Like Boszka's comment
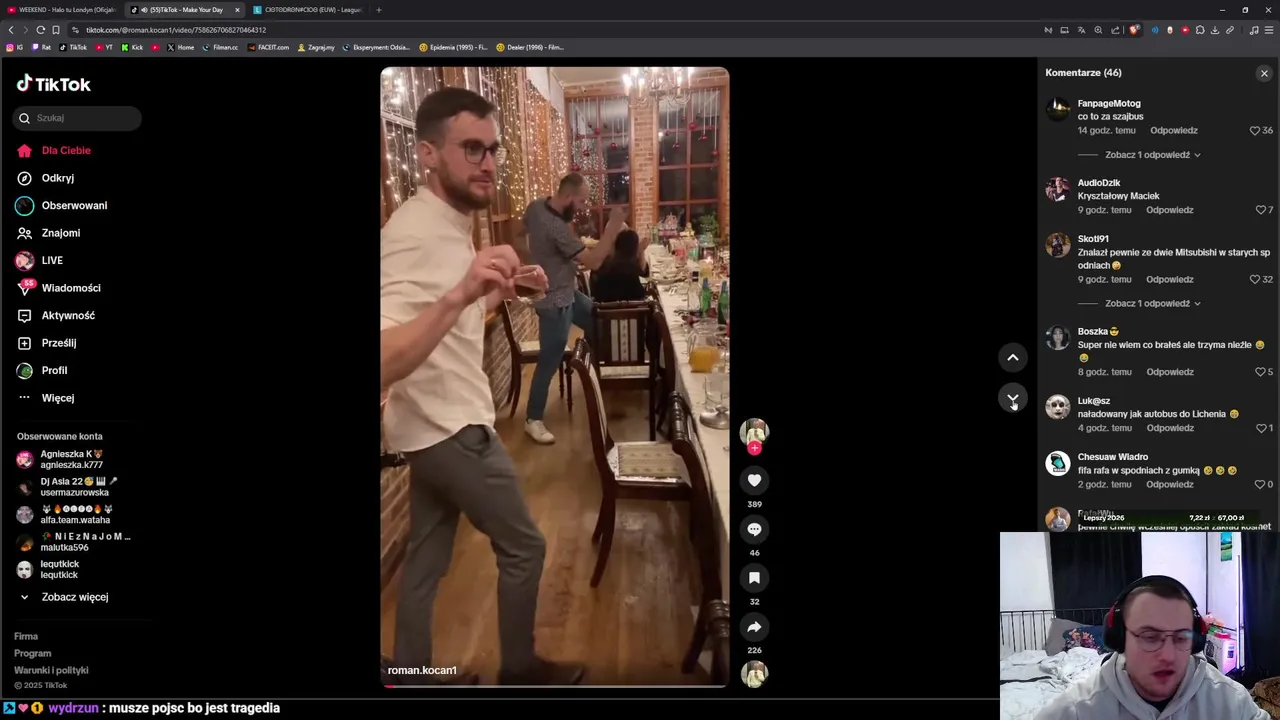The image size is (1280, 720). [x=1261, y=372]
